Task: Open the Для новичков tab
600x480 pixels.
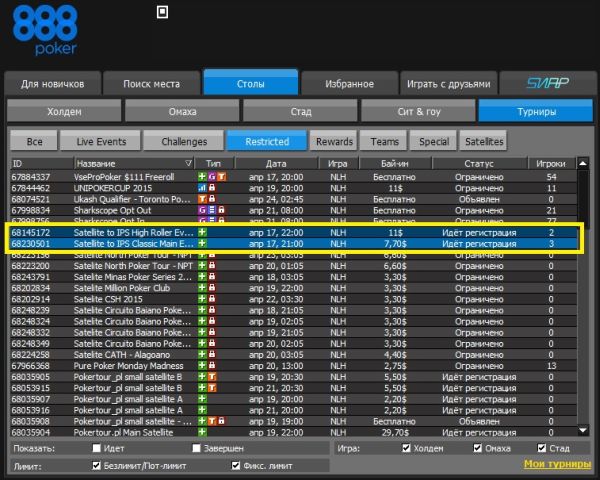Action: coord(53,83)
